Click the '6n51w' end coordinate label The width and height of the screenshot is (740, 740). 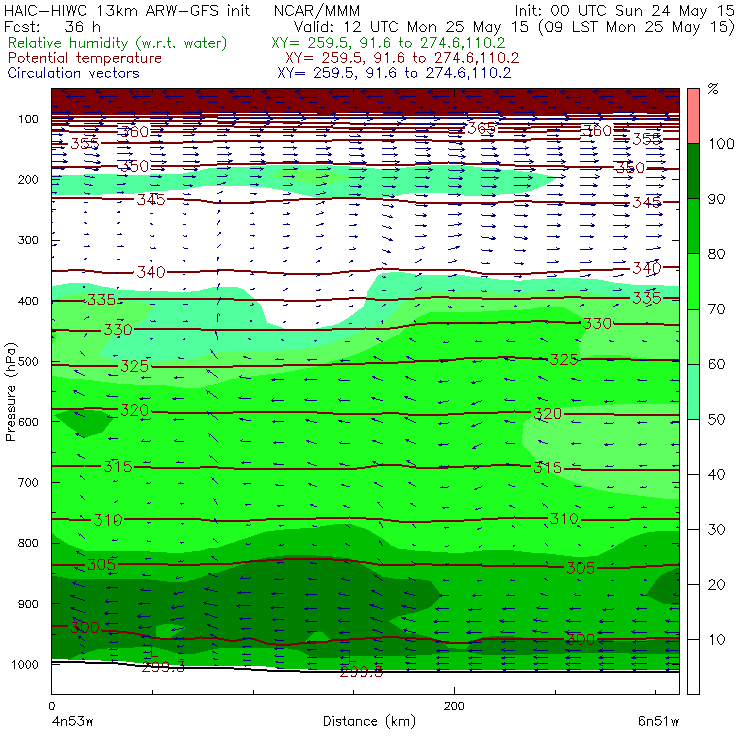(x=658, y=722)
